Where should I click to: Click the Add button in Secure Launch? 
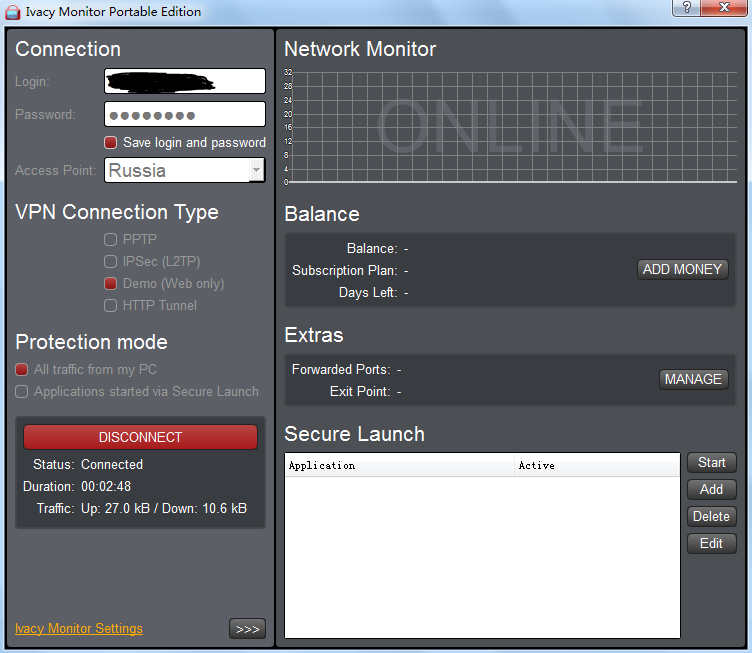[712, 490]
